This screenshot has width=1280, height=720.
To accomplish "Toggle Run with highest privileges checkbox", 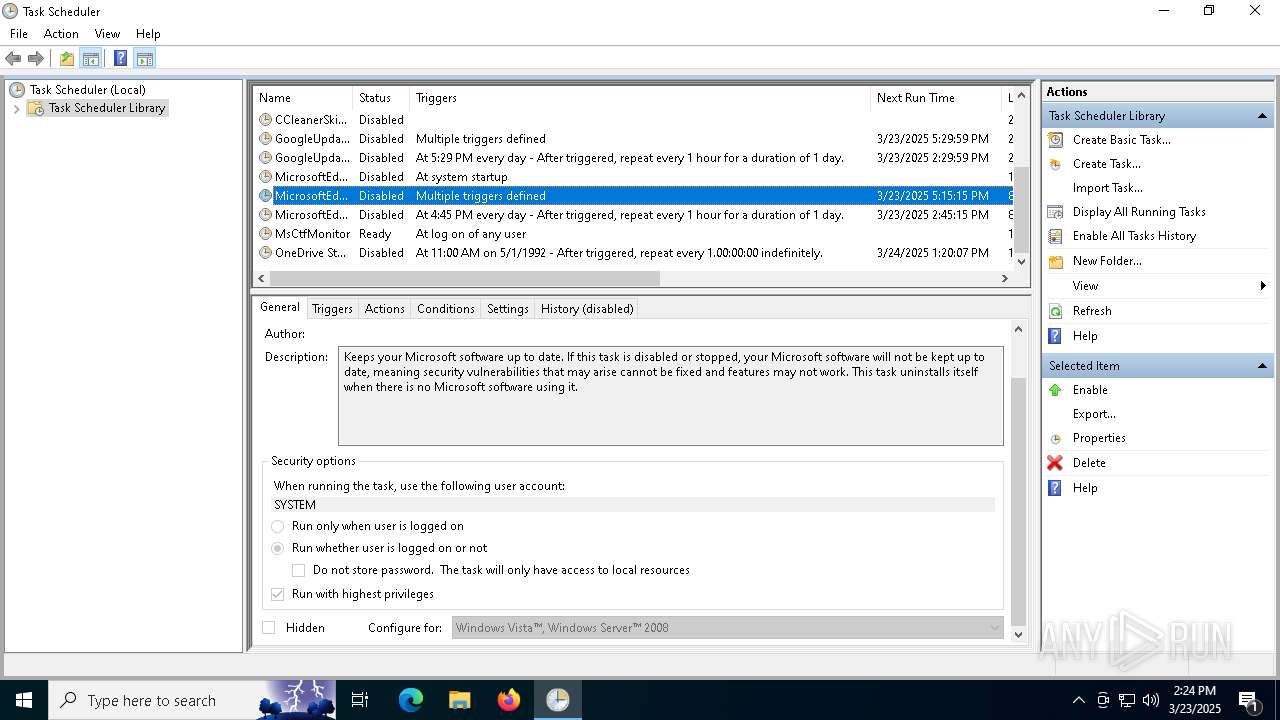I will click(278, 594).
